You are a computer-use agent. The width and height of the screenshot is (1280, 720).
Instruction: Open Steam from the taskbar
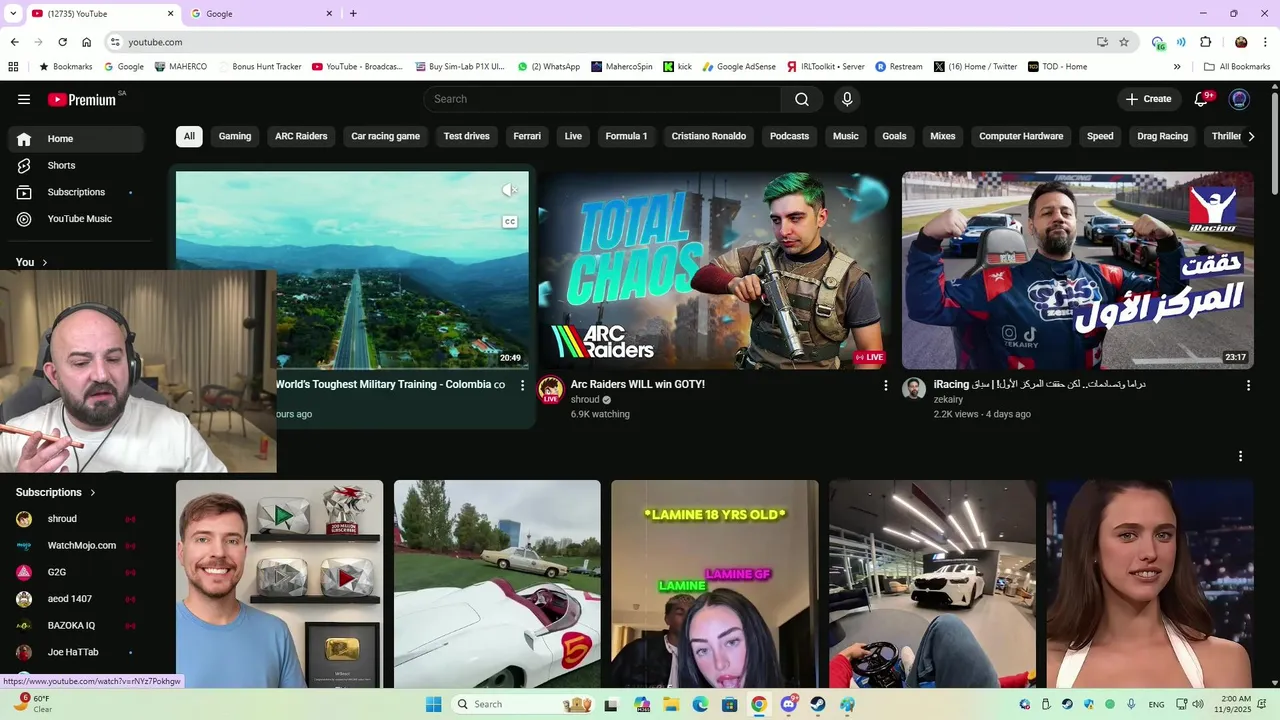pyautogui.click(x=818, y=704)
